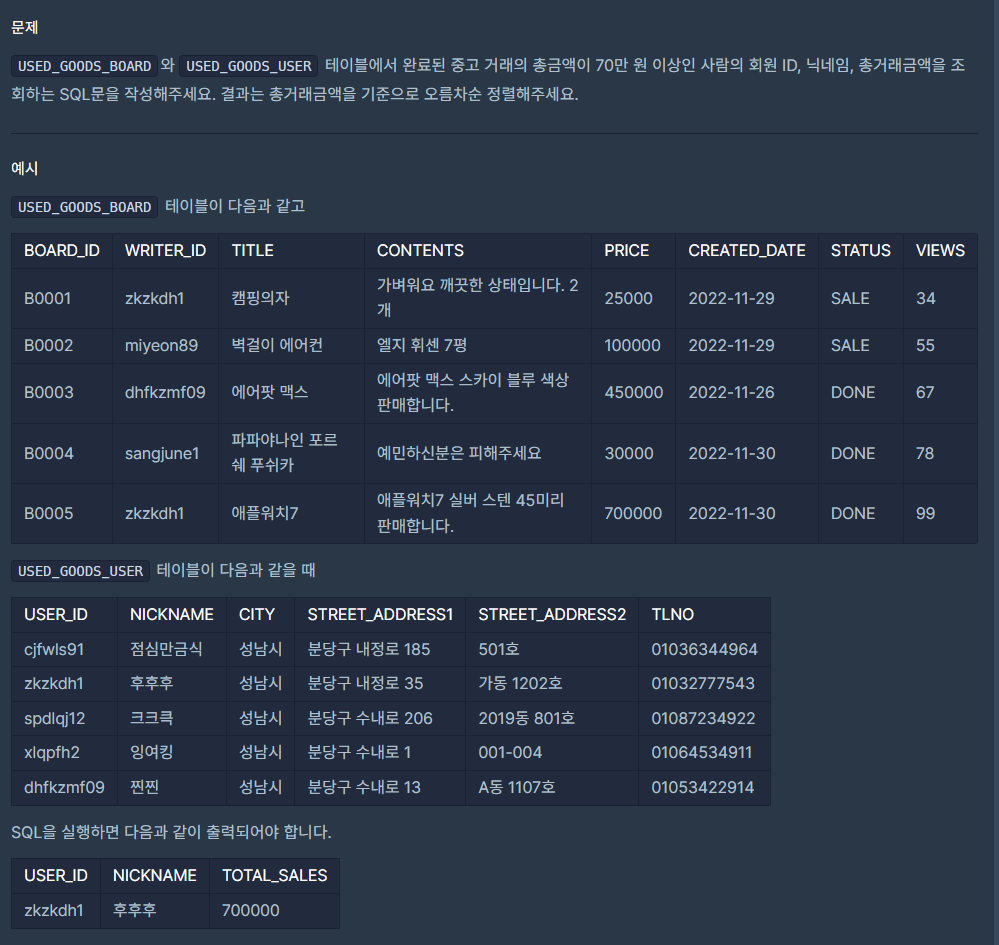The width and height of the screenshot is (999, 945).
Task: Click nickname 크크큭
Action: click(151, 718)
